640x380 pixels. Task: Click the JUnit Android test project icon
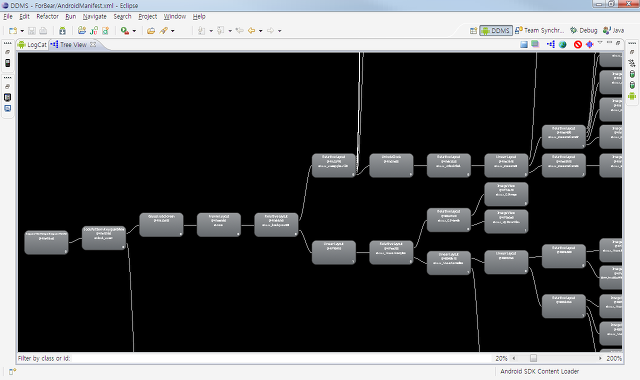94,31
